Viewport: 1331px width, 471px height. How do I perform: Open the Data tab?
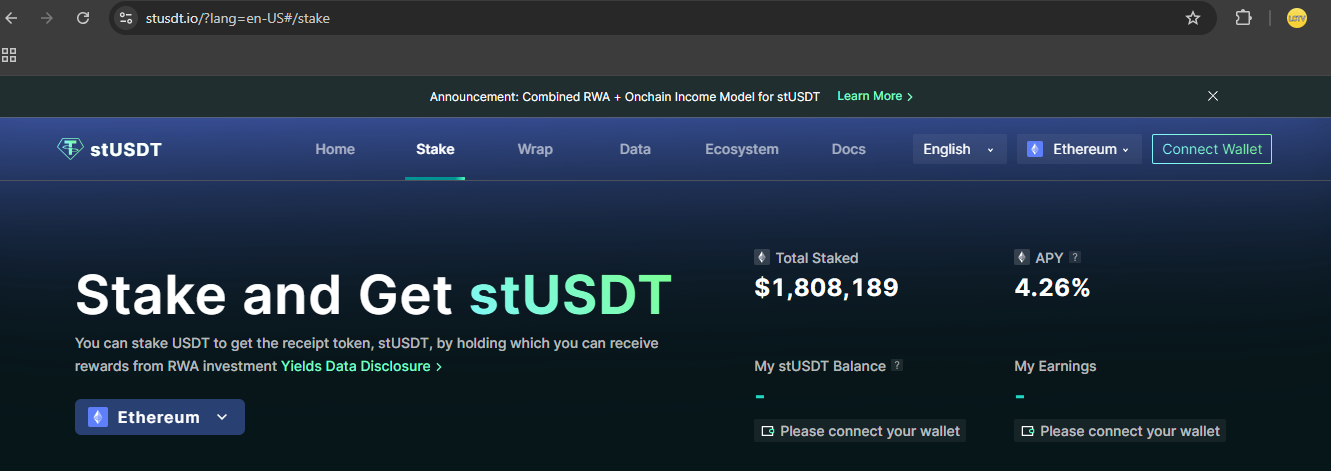(x=635, y=149)
